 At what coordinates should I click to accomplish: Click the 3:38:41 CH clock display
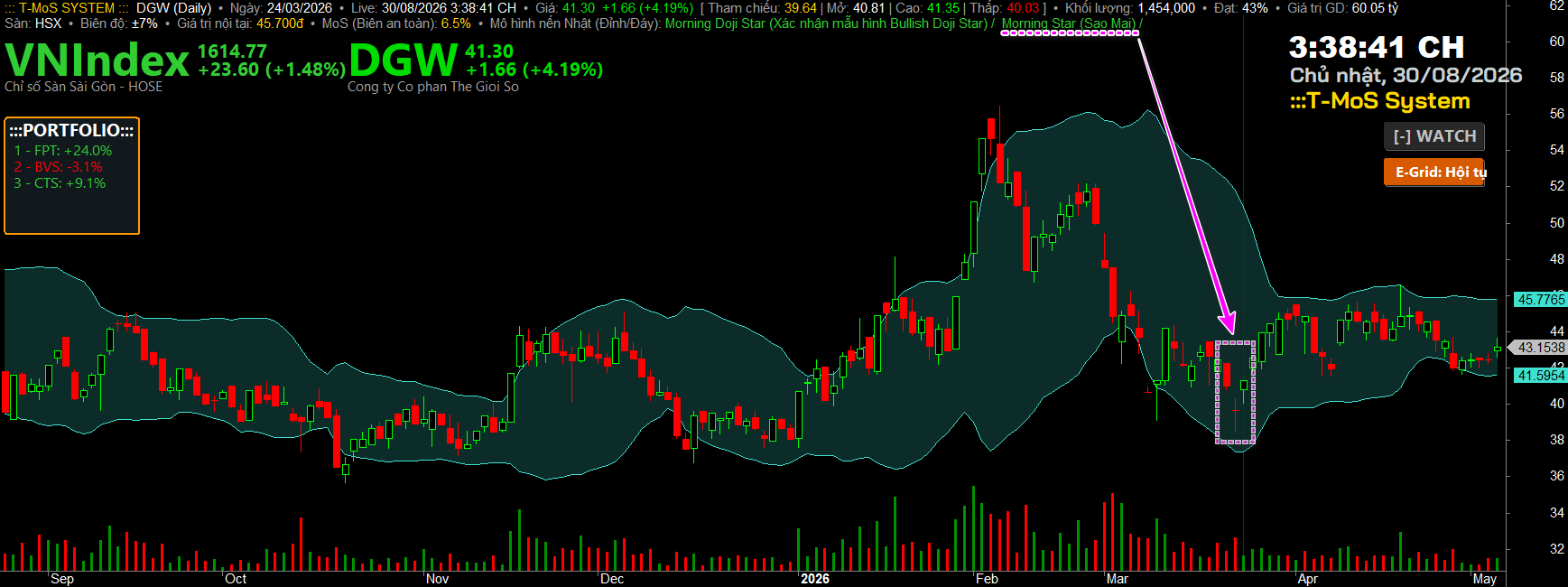1377,47
